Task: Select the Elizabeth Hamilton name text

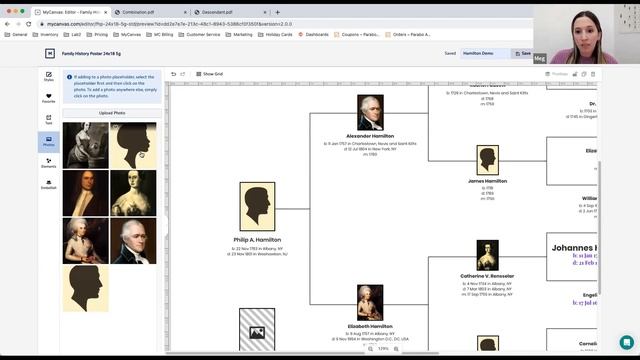Action: click(370, 327)
